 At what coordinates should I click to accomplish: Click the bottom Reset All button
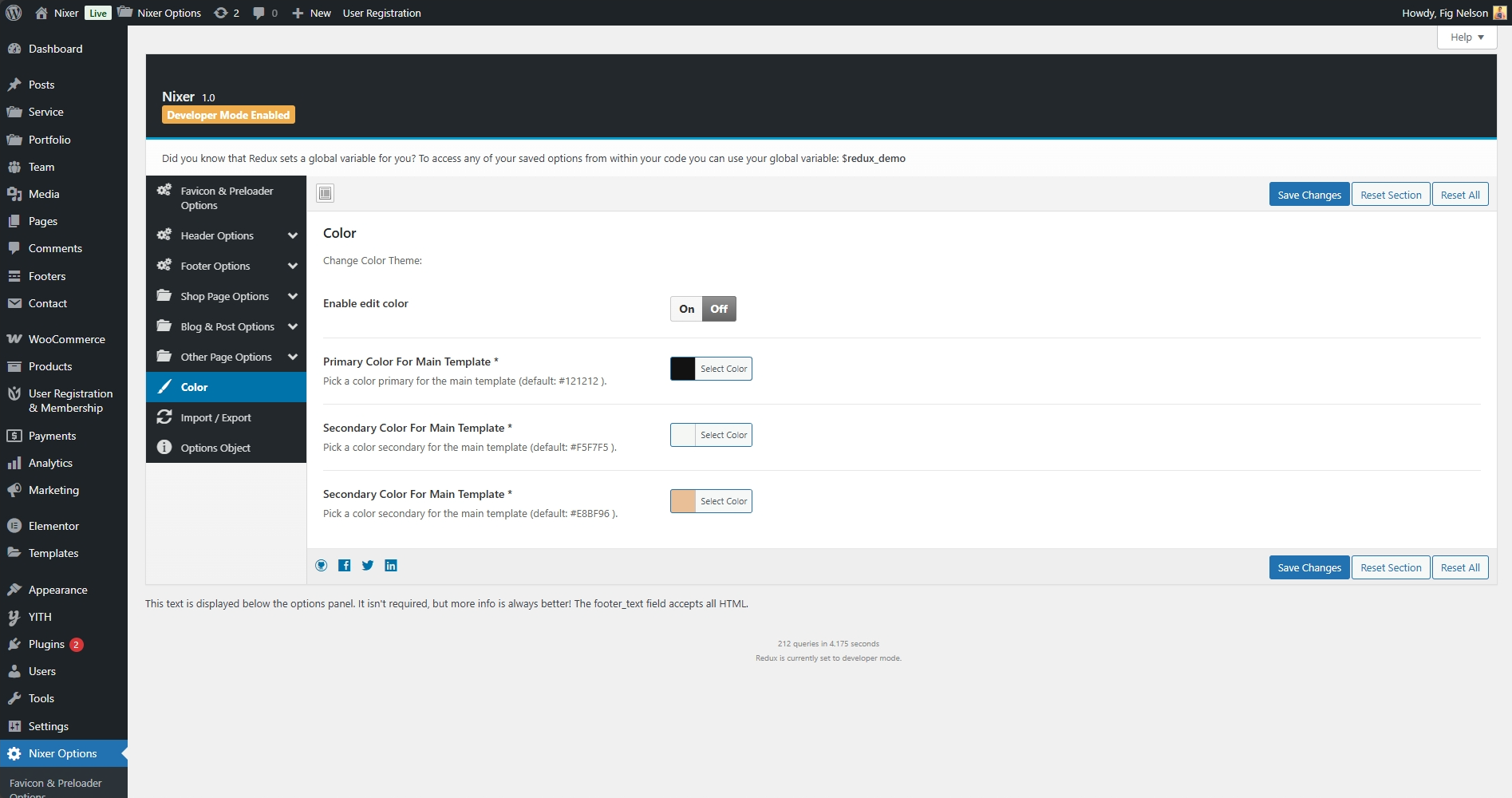click(1459, 567)
